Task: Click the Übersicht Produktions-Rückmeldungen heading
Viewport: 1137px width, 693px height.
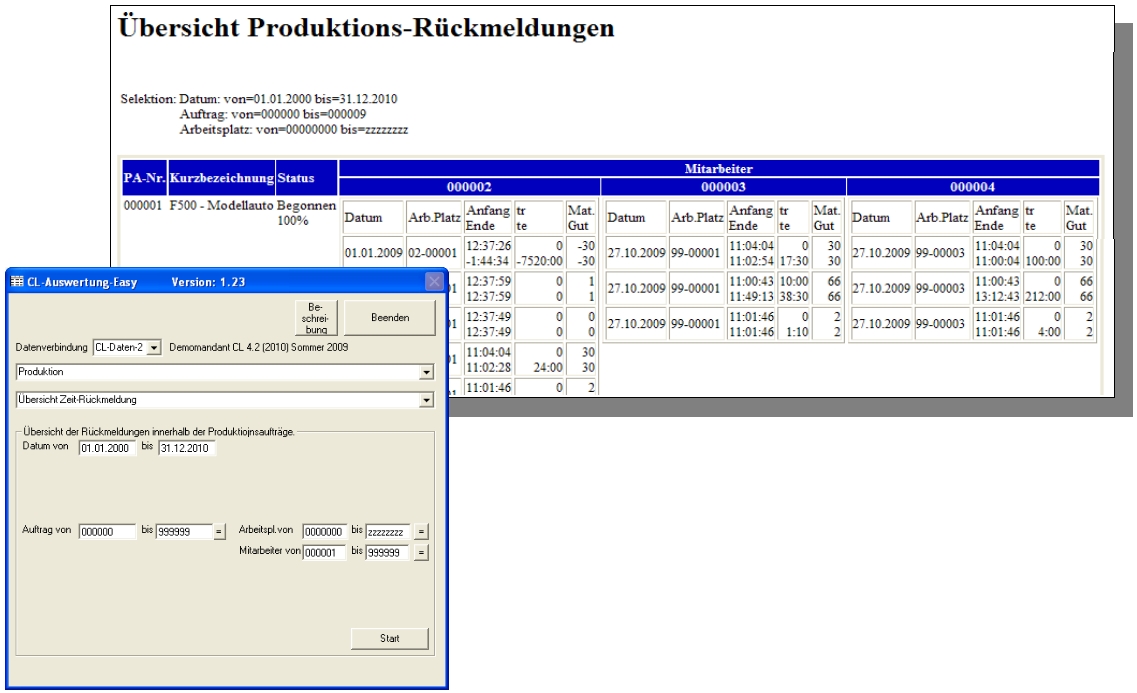Action: point(366,28)
